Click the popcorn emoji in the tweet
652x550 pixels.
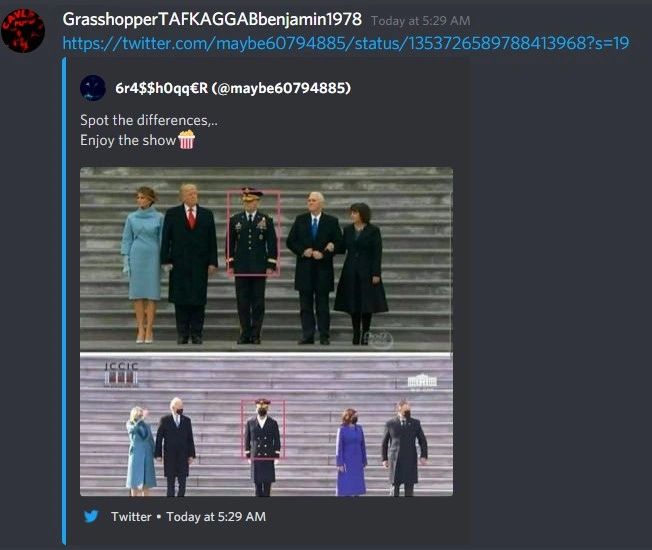(x=187, y=139)
